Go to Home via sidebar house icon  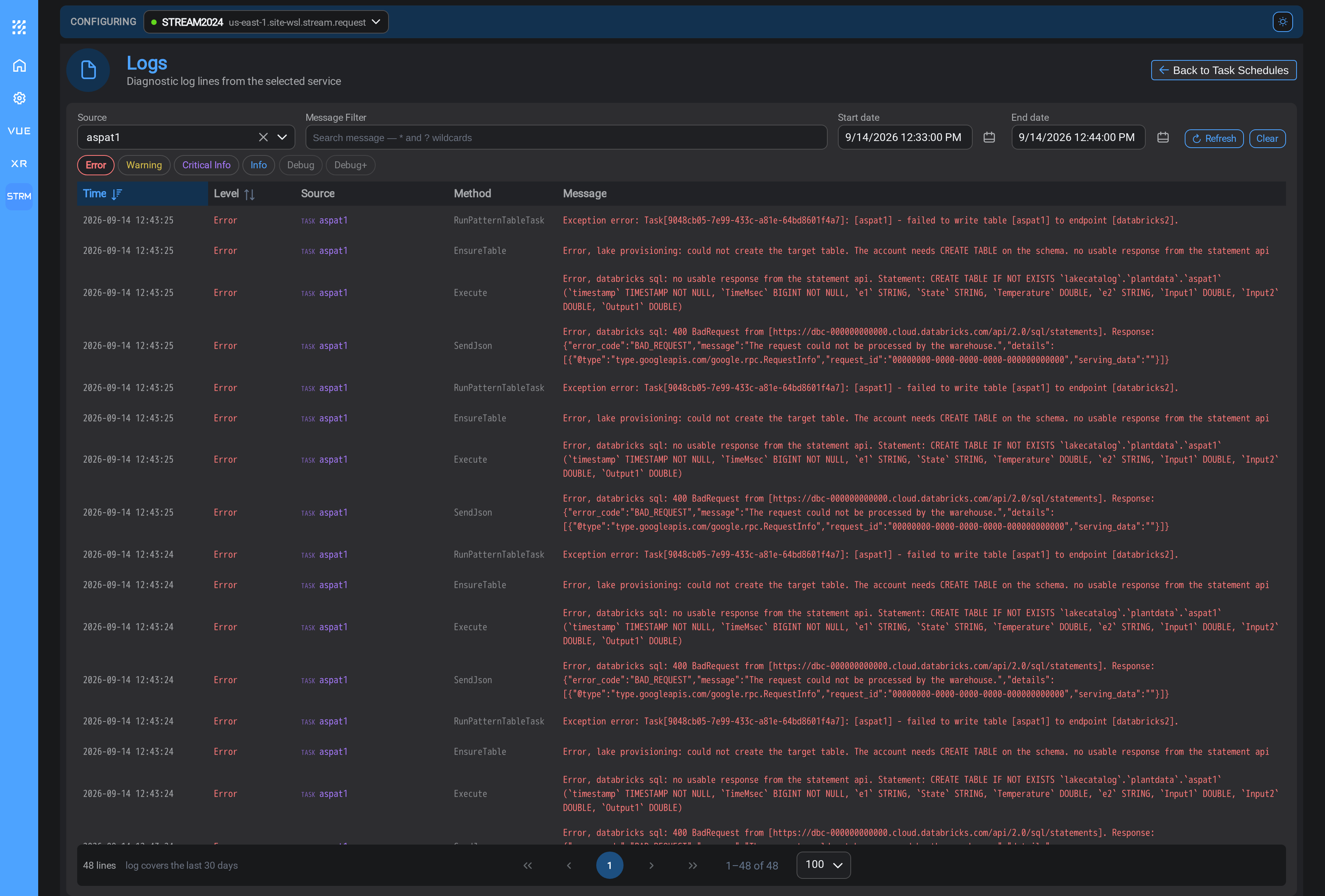tap(19, 65)
